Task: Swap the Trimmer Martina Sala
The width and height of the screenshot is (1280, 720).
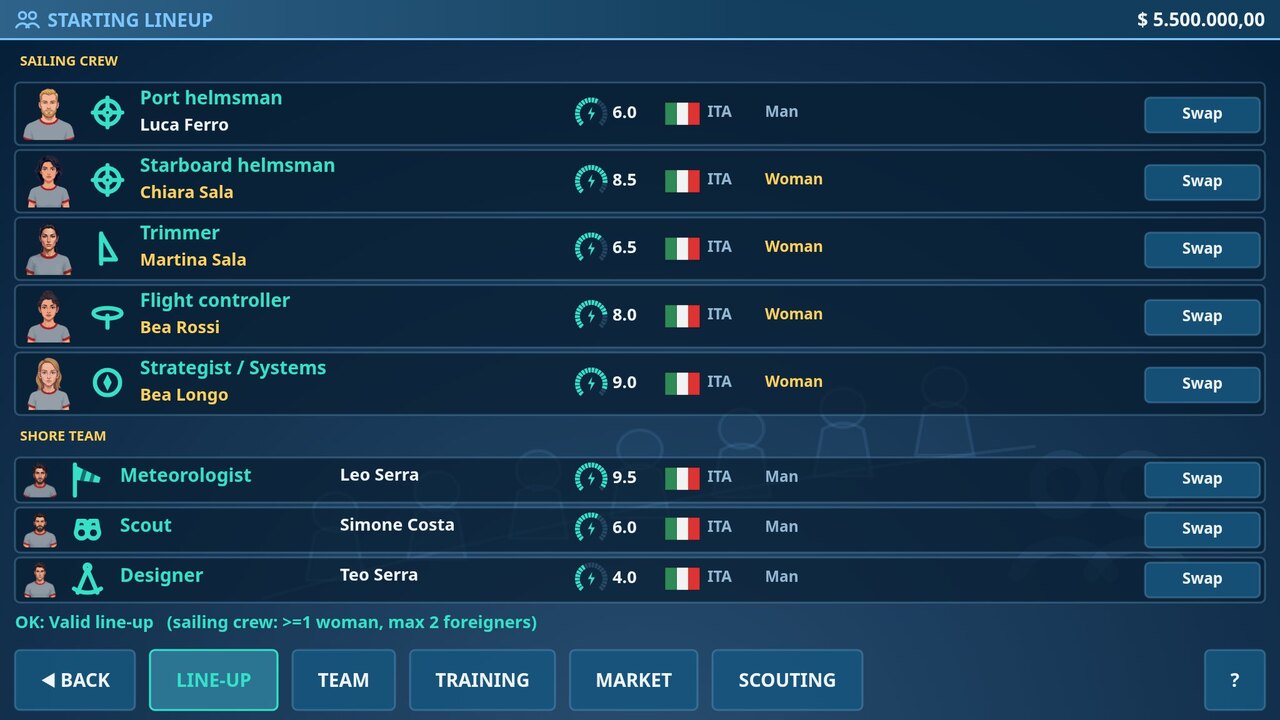Action: click(1202, 249)
